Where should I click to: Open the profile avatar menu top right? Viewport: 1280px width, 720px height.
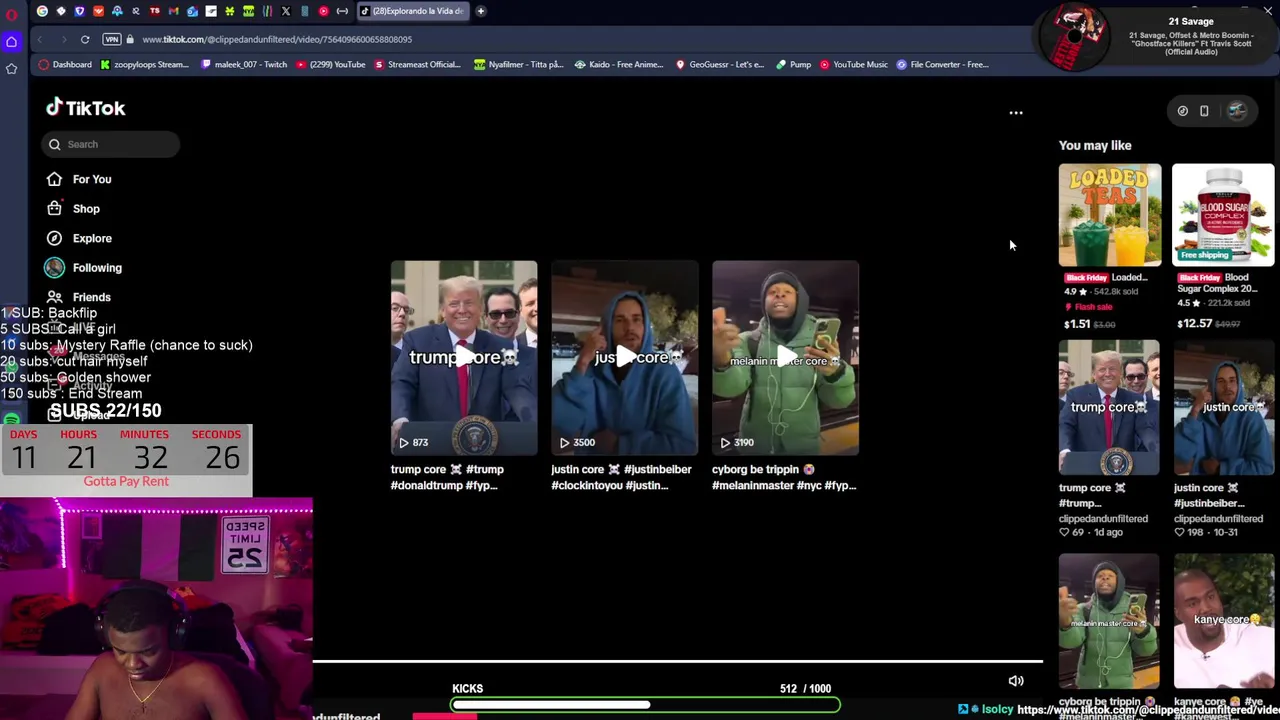[x=1237, y=111]
